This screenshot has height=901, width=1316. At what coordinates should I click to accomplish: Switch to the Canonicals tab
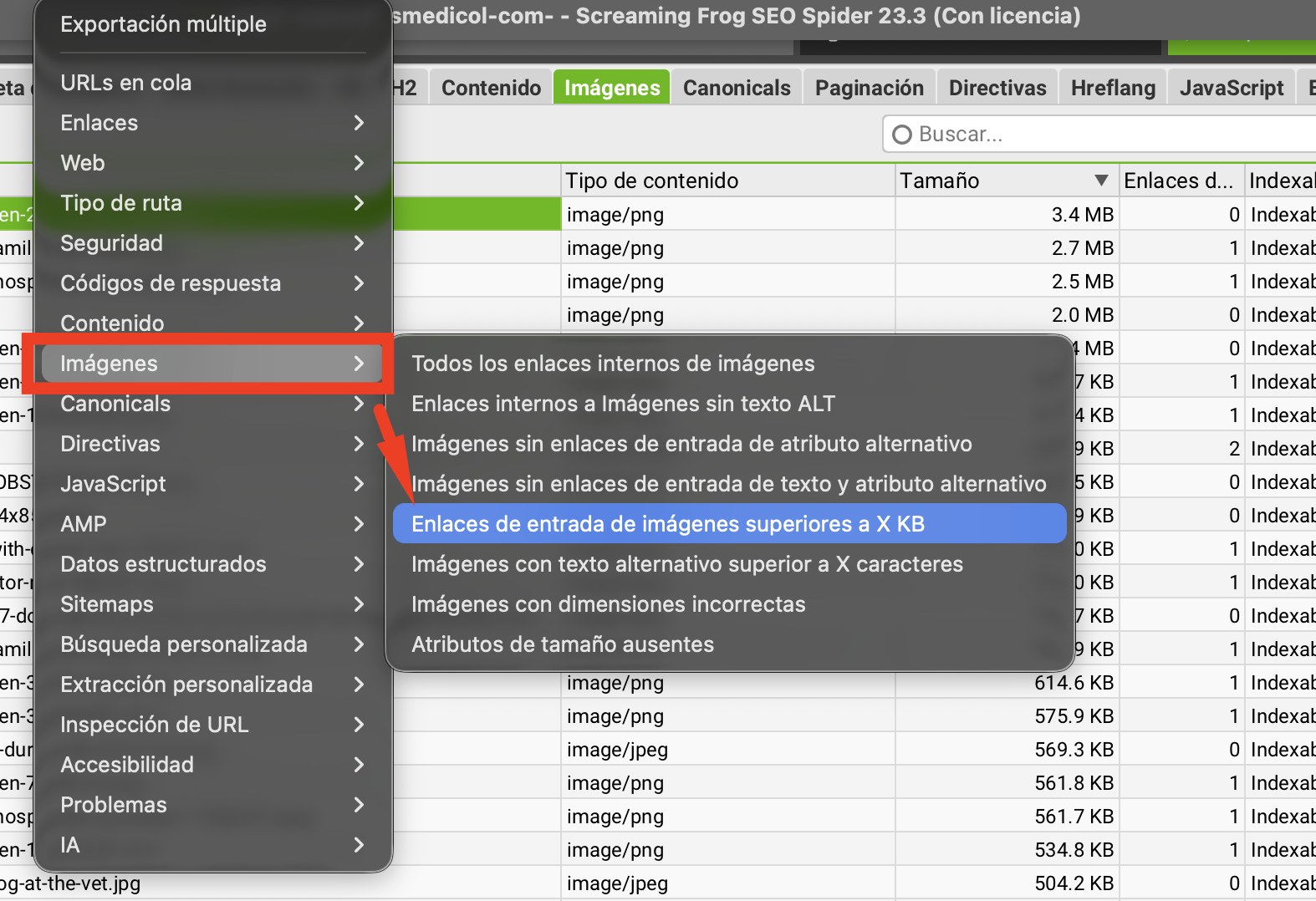point(736,88)
